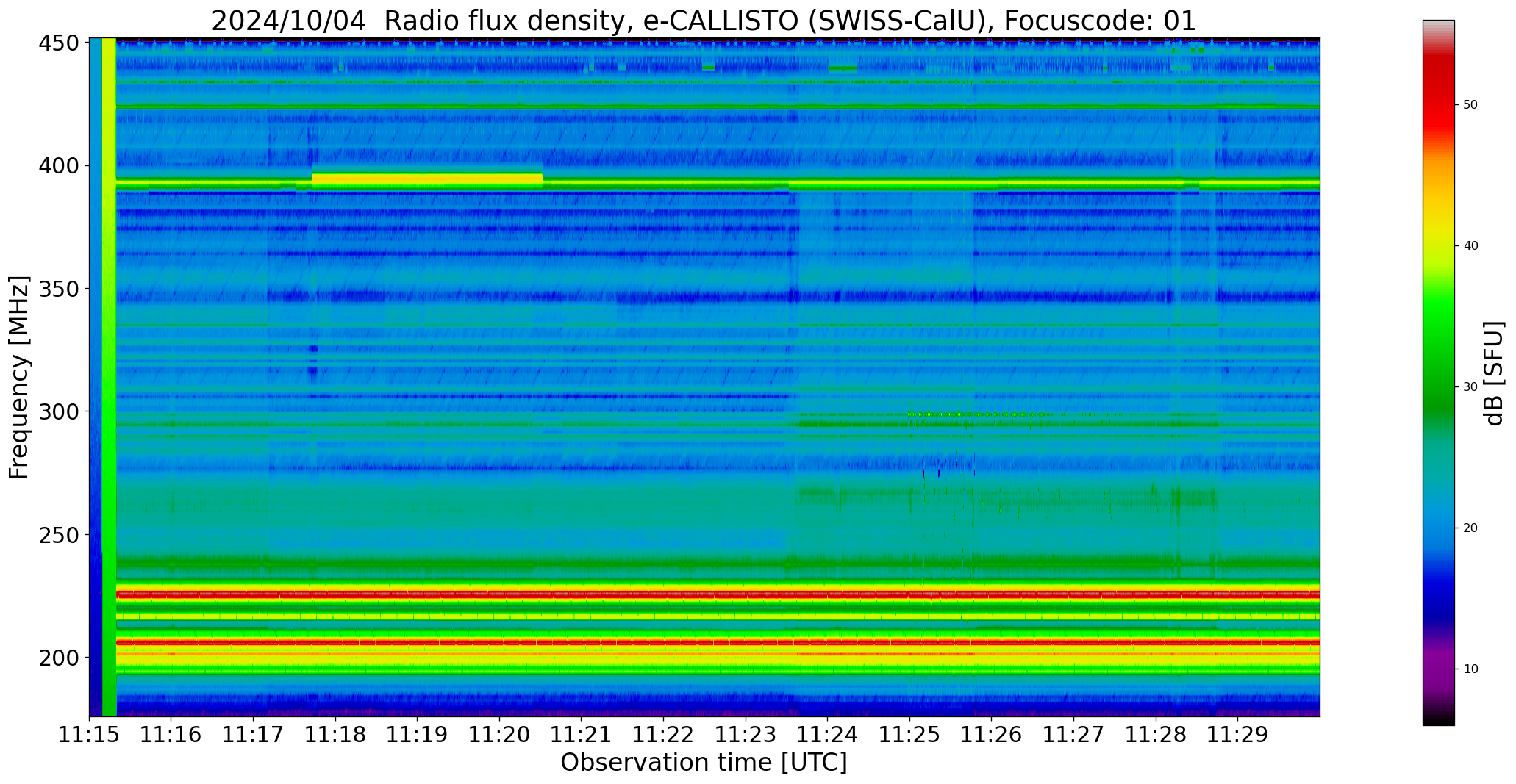Click the 11:26 time tick label
Image resolution: width=1516 pixels, height=784 pixels.
(991, 734)
